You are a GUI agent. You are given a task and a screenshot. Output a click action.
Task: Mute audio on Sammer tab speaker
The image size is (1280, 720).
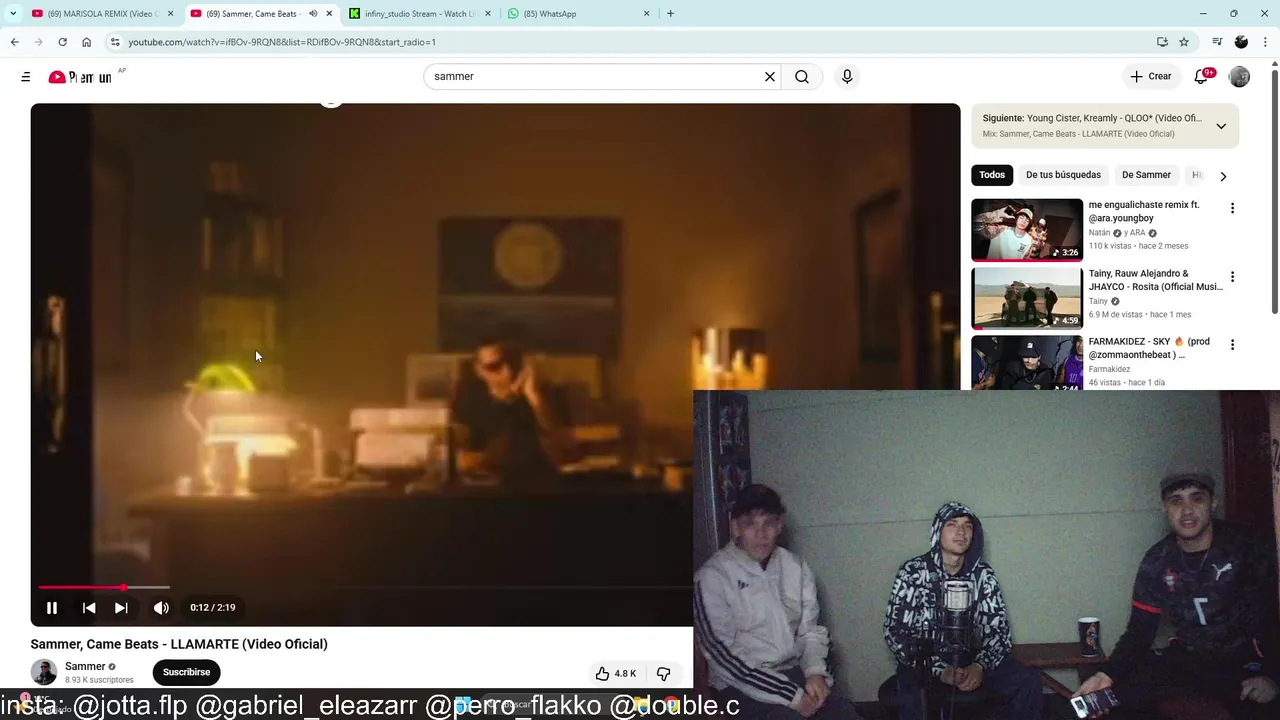(312, 14)
